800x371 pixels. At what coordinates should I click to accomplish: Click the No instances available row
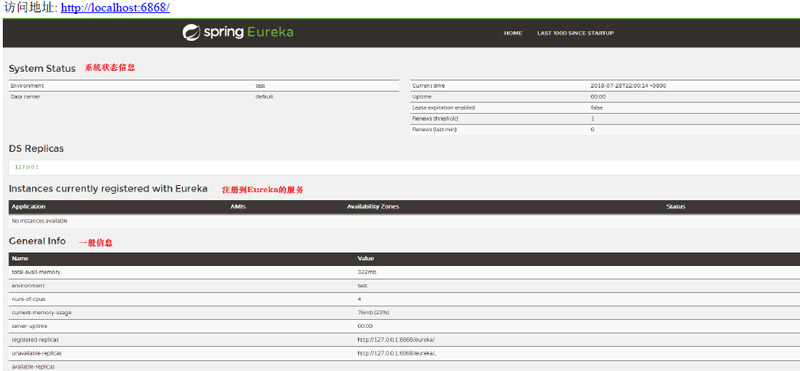coord(404,221)
